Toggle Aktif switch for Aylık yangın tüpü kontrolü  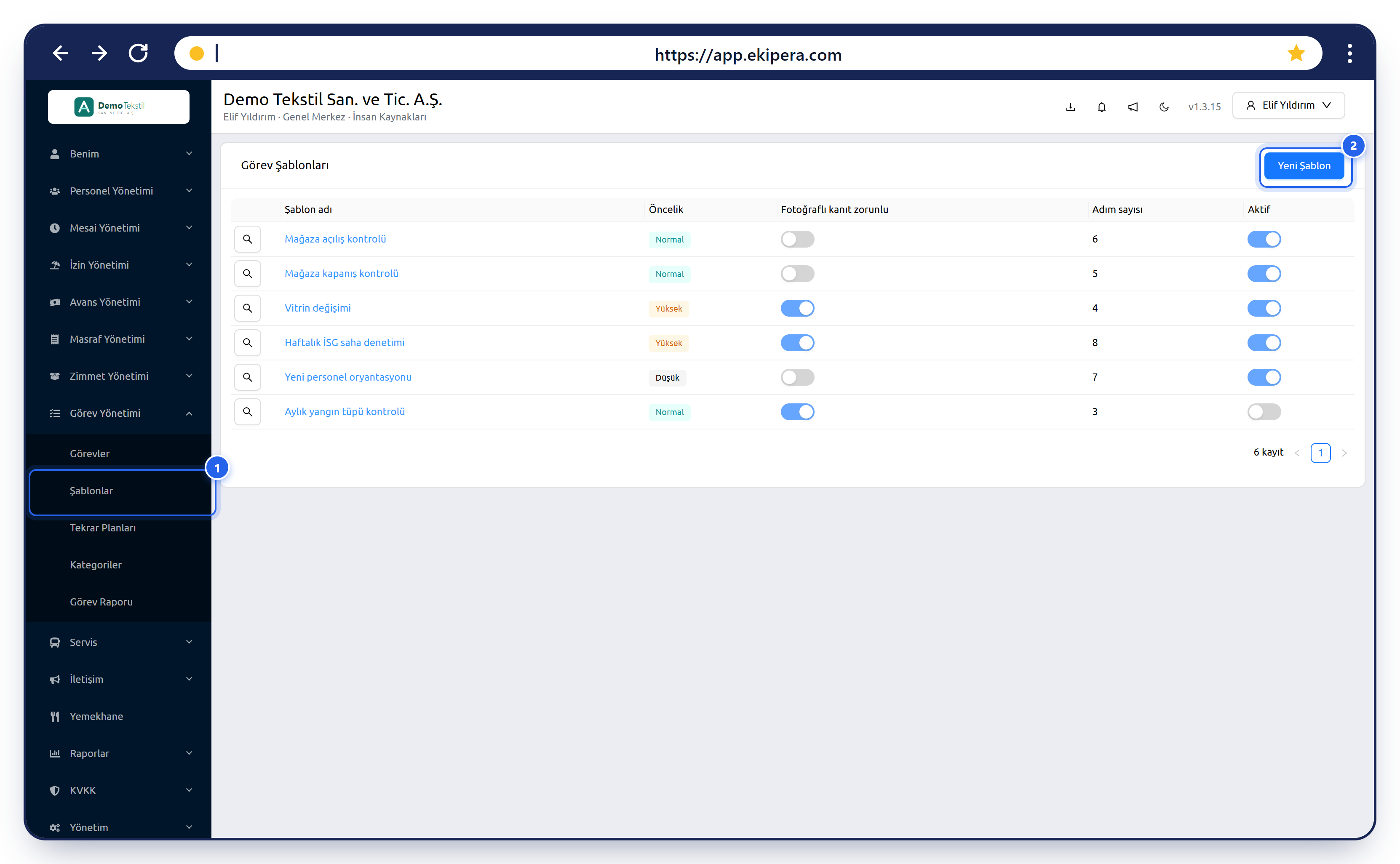click(1264, 411)
